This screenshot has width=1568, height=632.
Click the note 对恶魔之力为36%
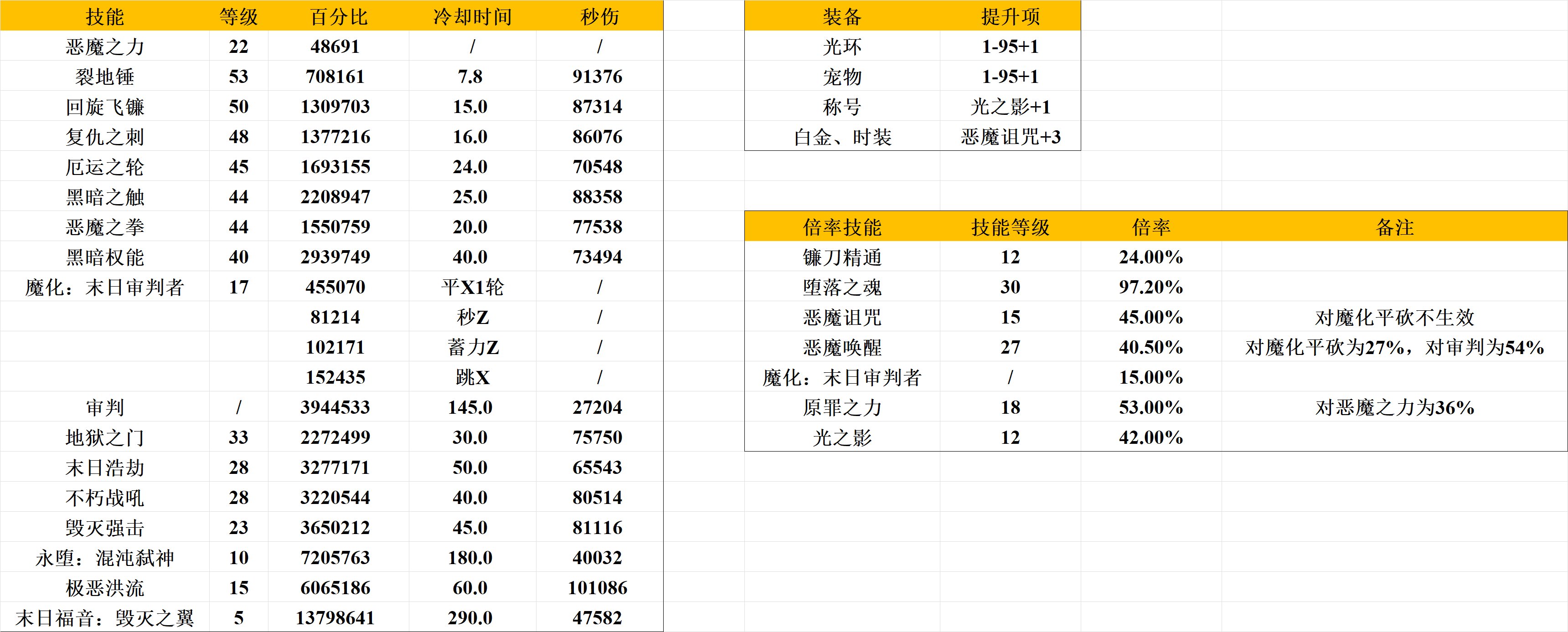(x=1394, y=407)
